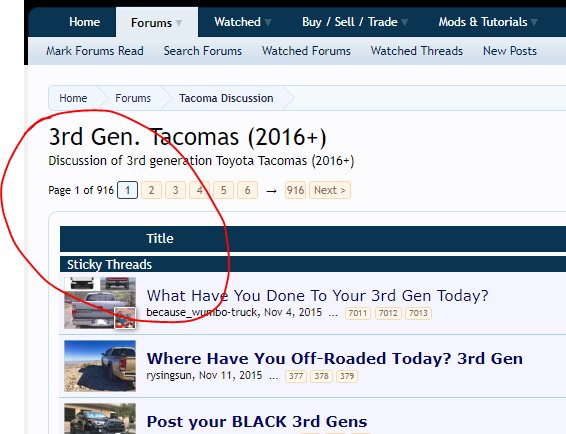Open page 7013 of the first sticky thread
This screenshot has width=566, height=434.
[418, 313]
